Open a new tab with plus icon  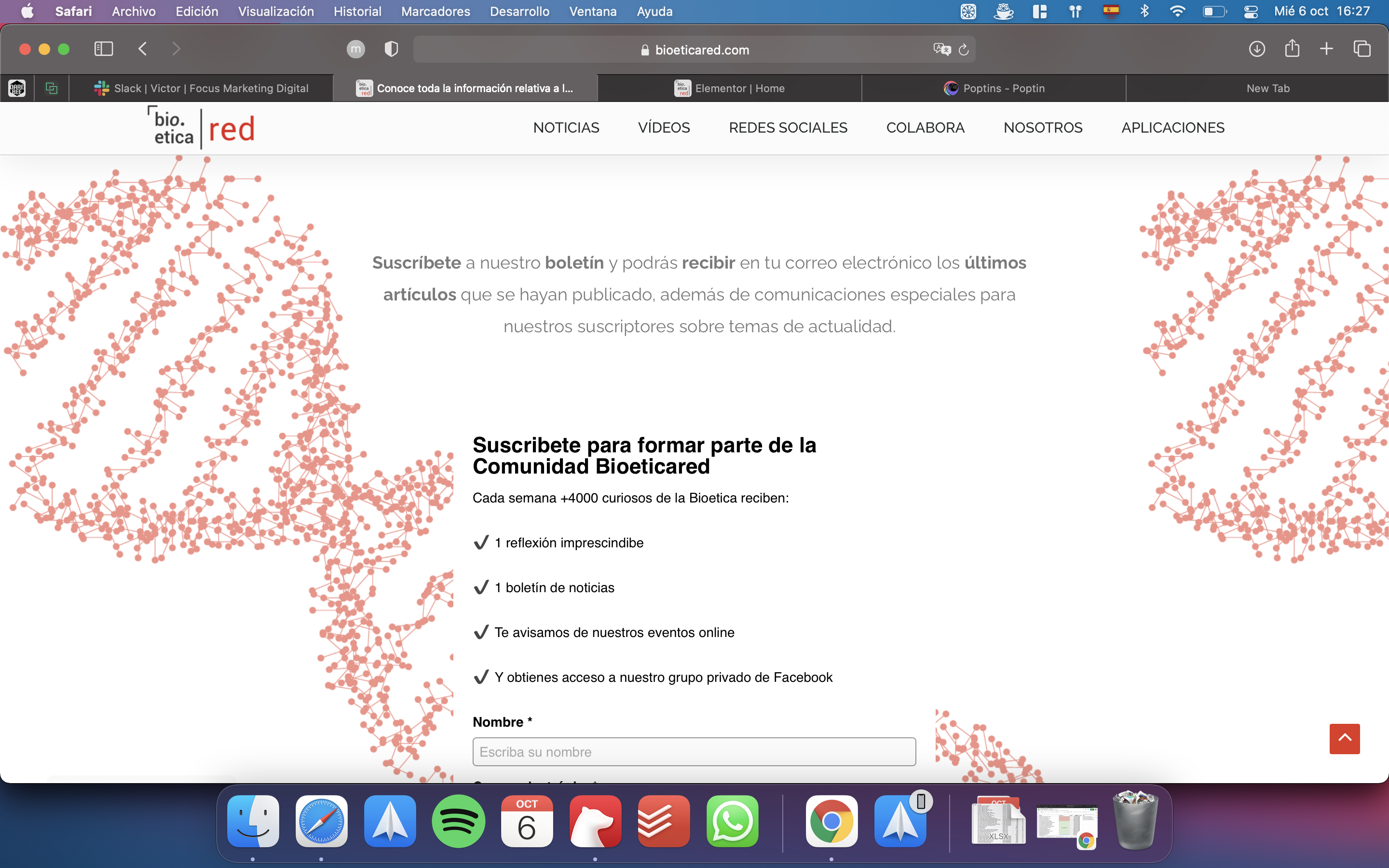click(x=1326, y=49)
